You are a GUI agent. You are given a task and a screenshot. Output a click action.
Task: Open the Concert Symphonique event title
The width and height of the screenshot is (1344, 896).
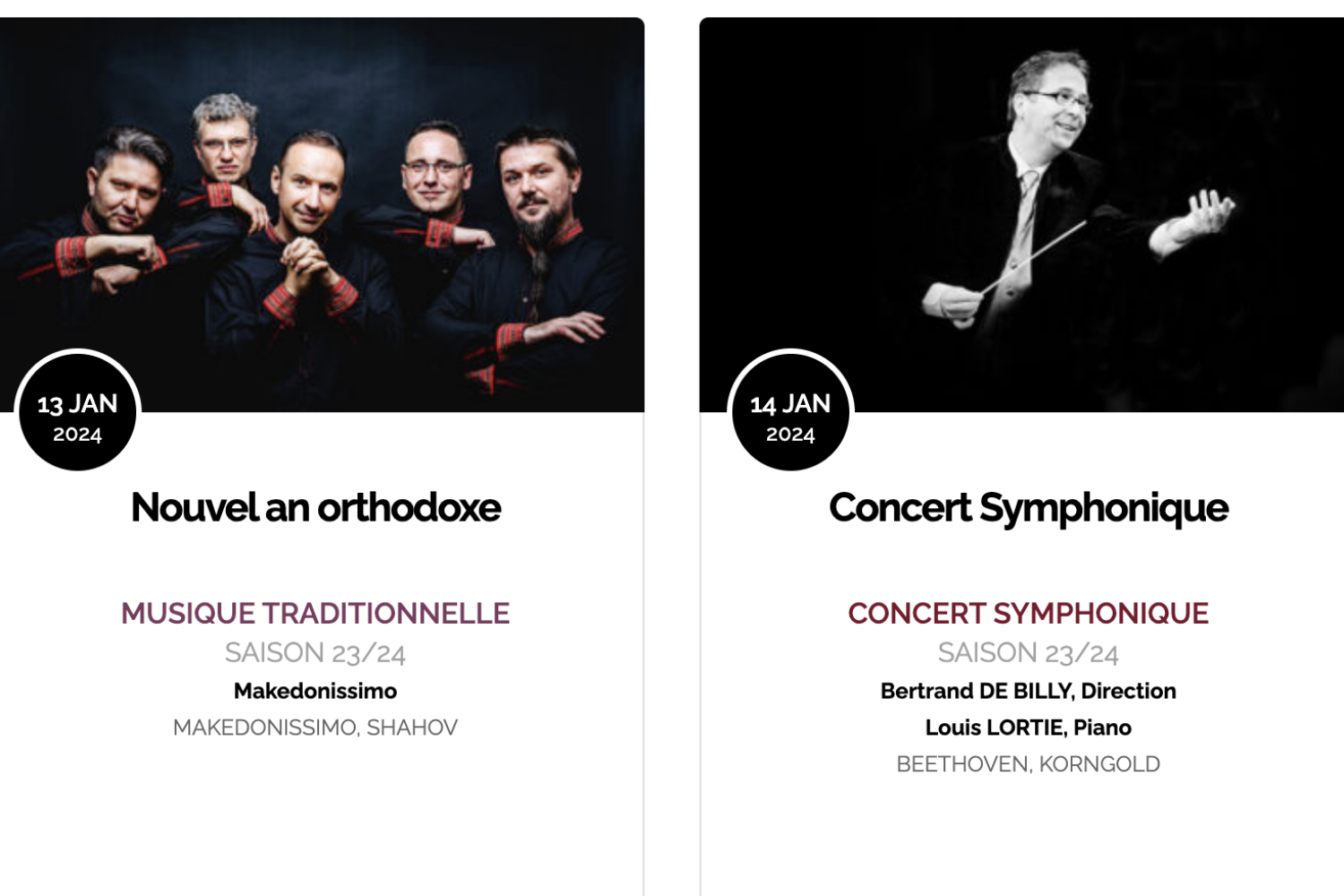pos(1028,508)
